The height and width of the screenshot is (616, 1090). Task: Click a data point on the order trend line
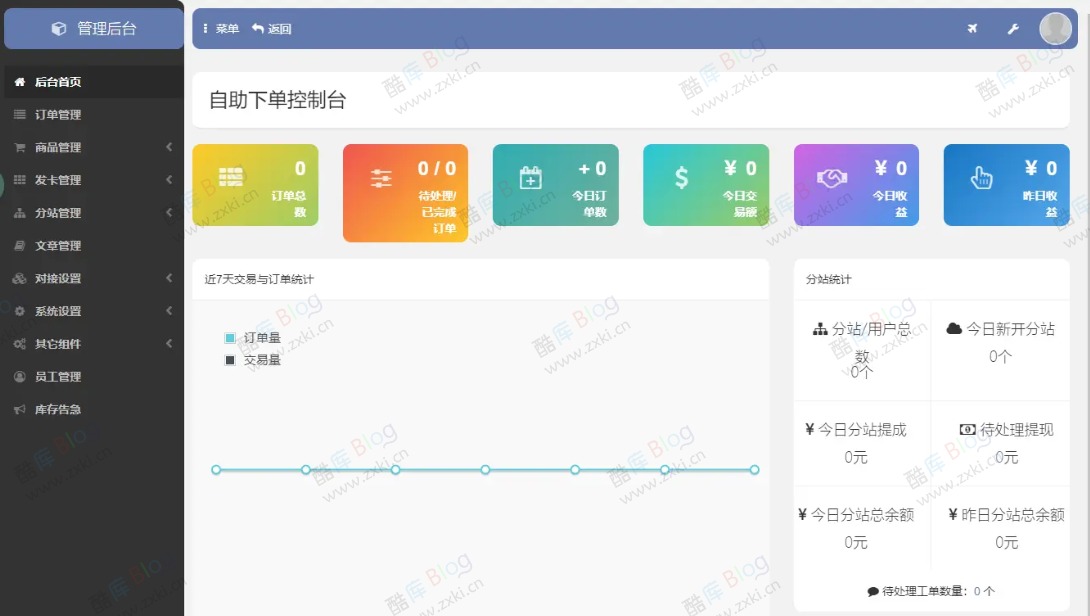485,468
